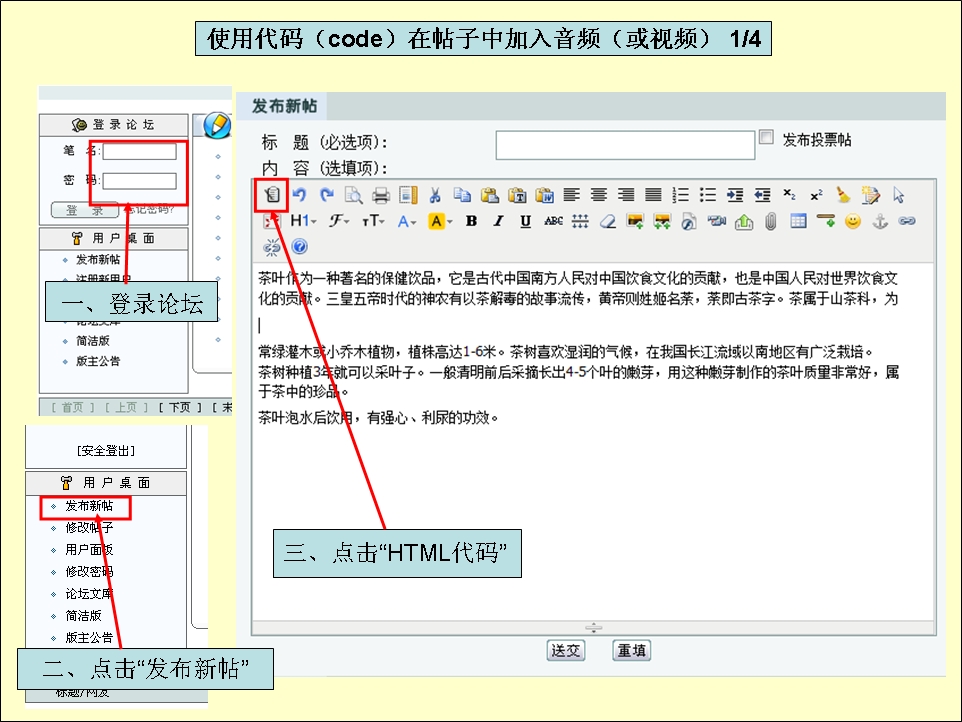Choose the paste as plain text icon
962x722 pixels.
click(x=517, y=195)
